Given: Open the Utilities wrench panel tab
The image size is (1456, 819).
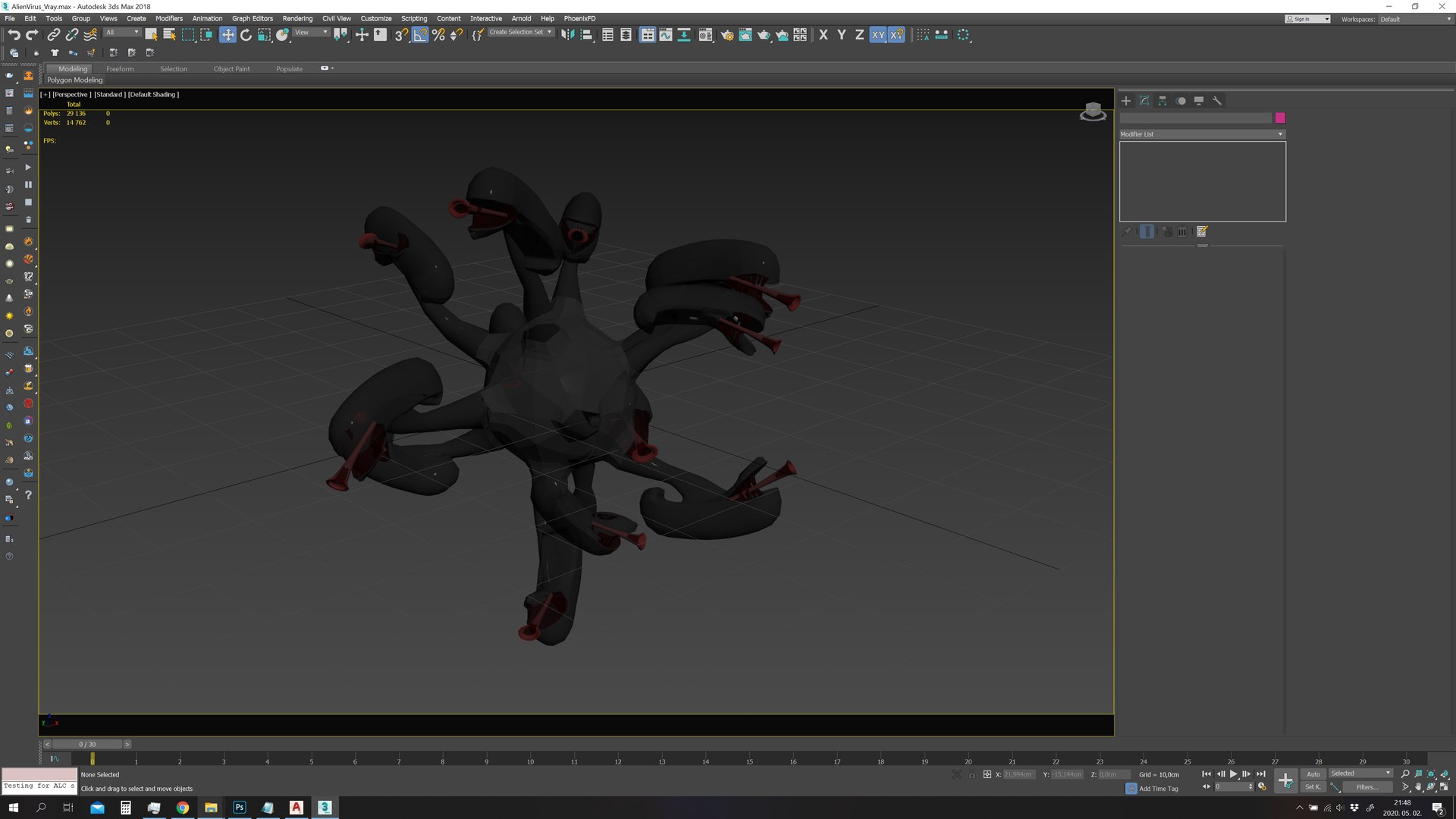Looking at the screenshot, I should pyautogui.click(x=1217, y=101).
